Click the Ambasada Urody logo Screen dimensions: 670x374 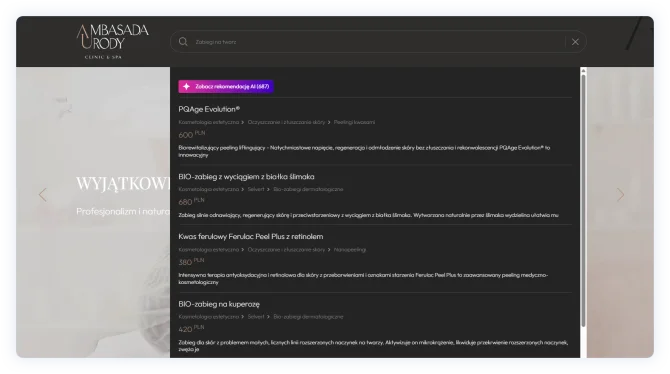click(x=112, y=41)
